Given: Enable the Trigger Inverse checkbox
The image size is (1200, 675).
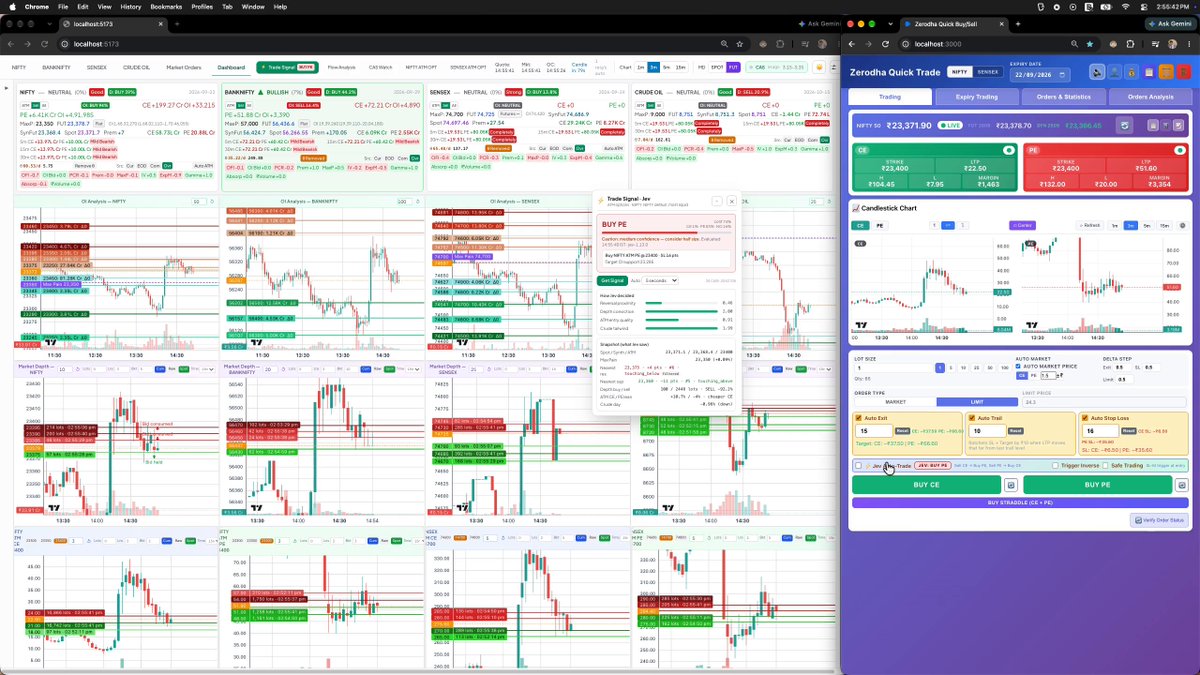Looking at the screenshot, I should 1055,465.
